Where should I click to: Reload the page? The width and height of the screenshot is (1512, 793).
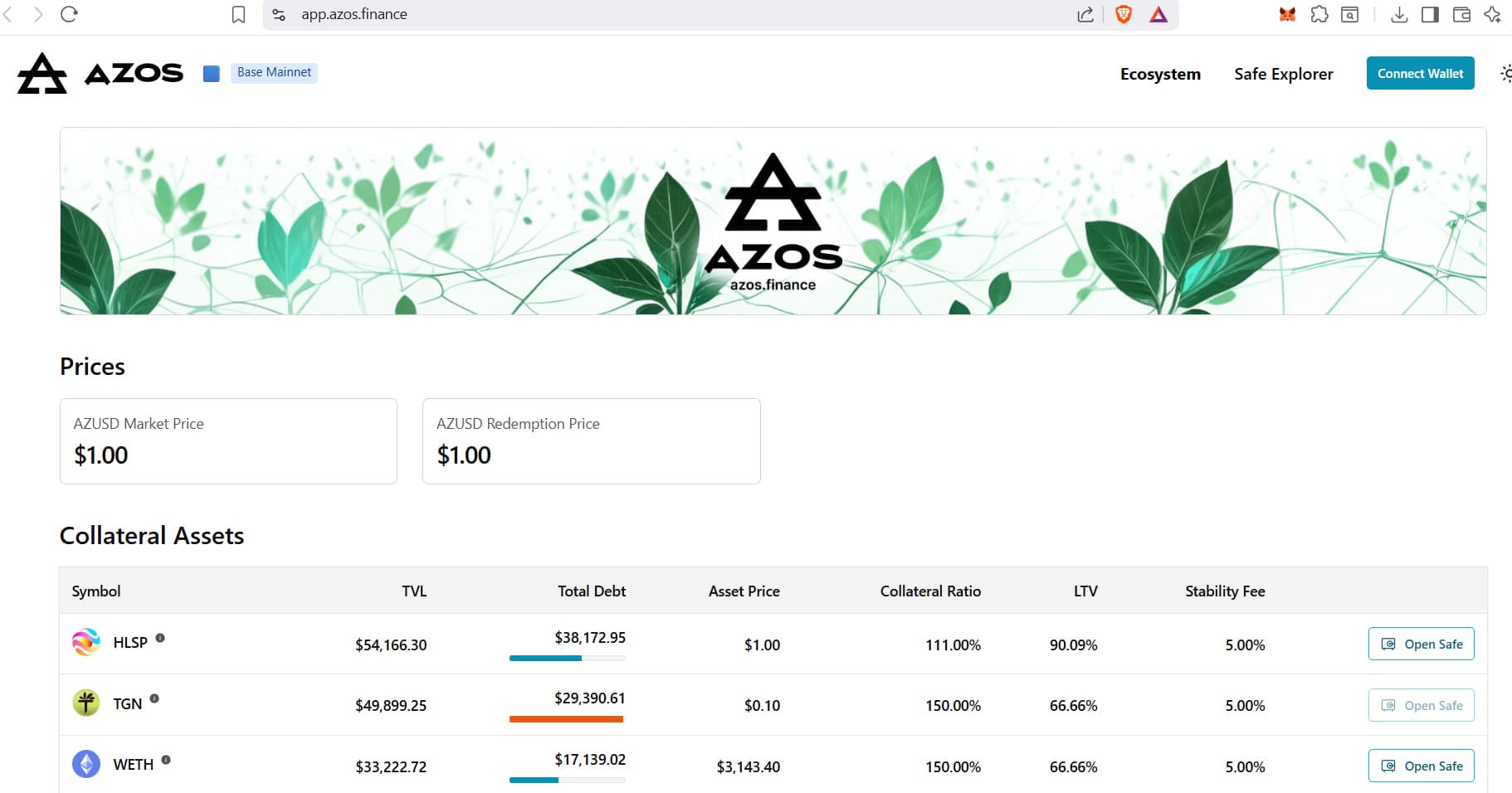tap(69, 14)
